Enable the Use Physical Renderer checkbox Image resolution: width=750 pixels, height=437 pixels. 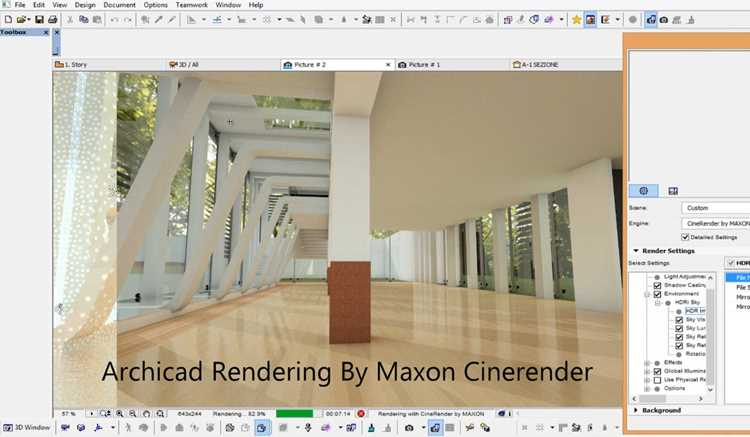point(657,380)
